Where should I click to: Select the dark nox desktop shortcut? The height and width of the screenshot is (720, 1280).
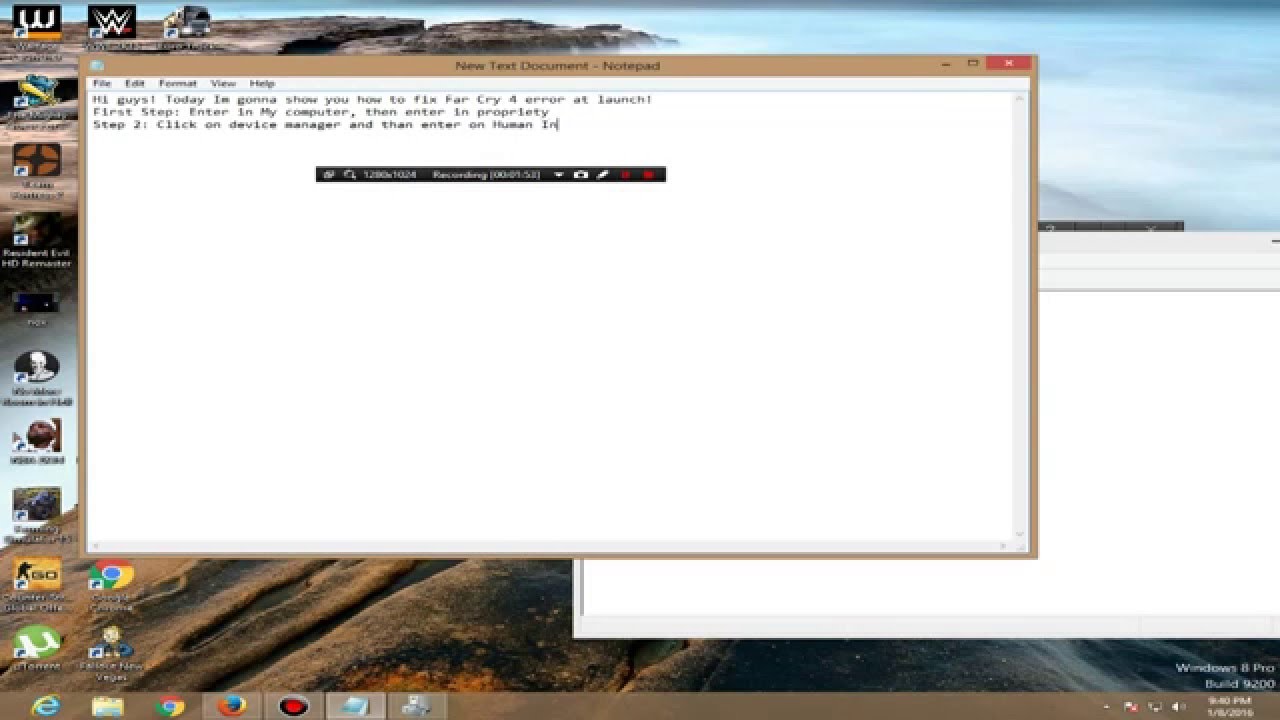click(x=37, y=308)
